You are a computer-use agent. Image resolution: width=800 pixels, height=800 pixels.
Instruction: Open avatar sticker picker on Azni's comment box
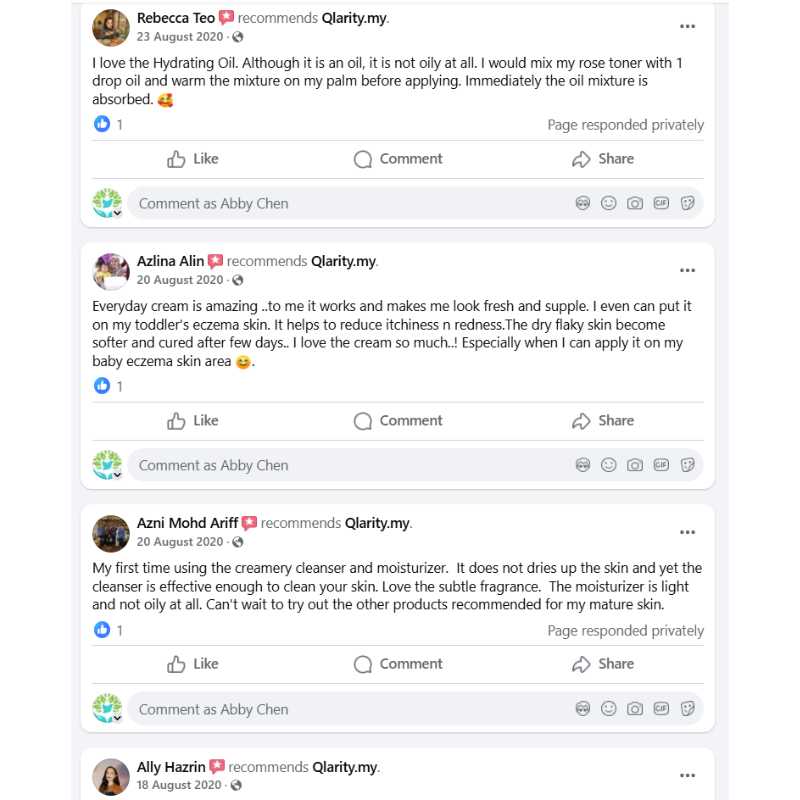583,709
